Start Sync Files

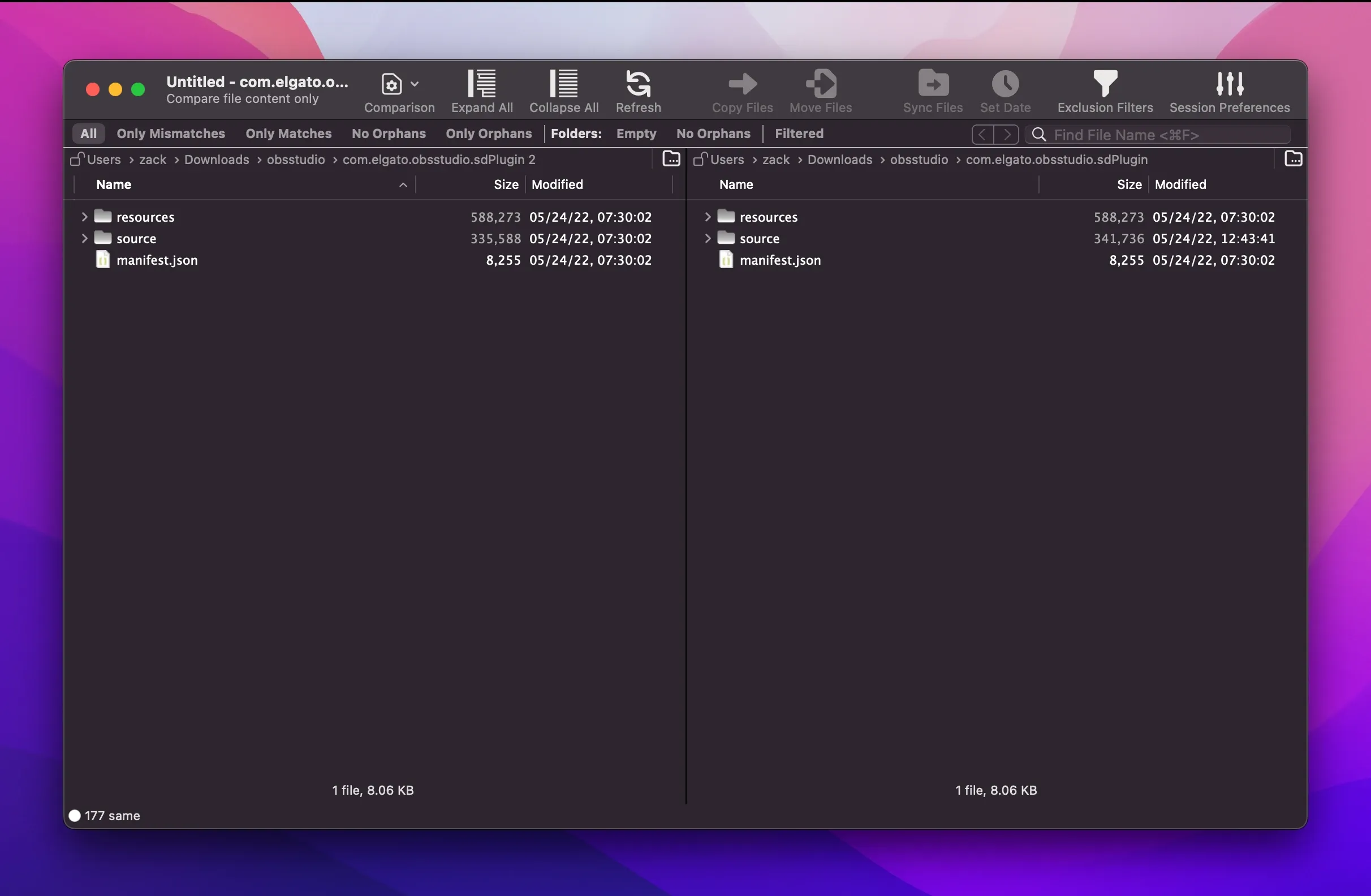(932, 91)
